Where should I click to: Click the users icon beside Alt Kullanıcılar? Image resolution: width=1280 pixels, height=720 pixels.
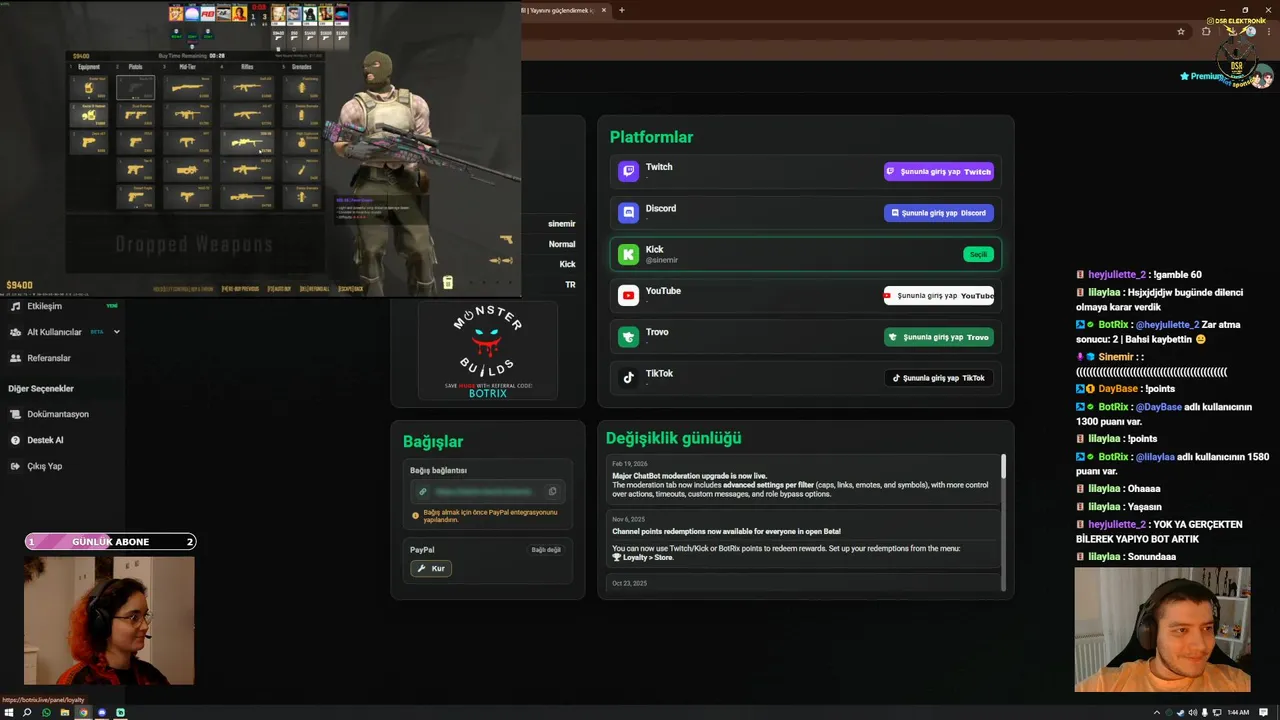coord(15,332)
